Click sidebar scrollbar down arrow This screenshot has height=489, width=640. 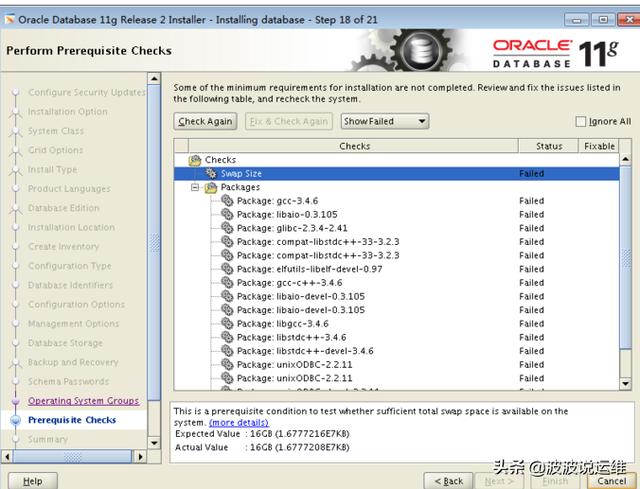click(x=154, y=442)
